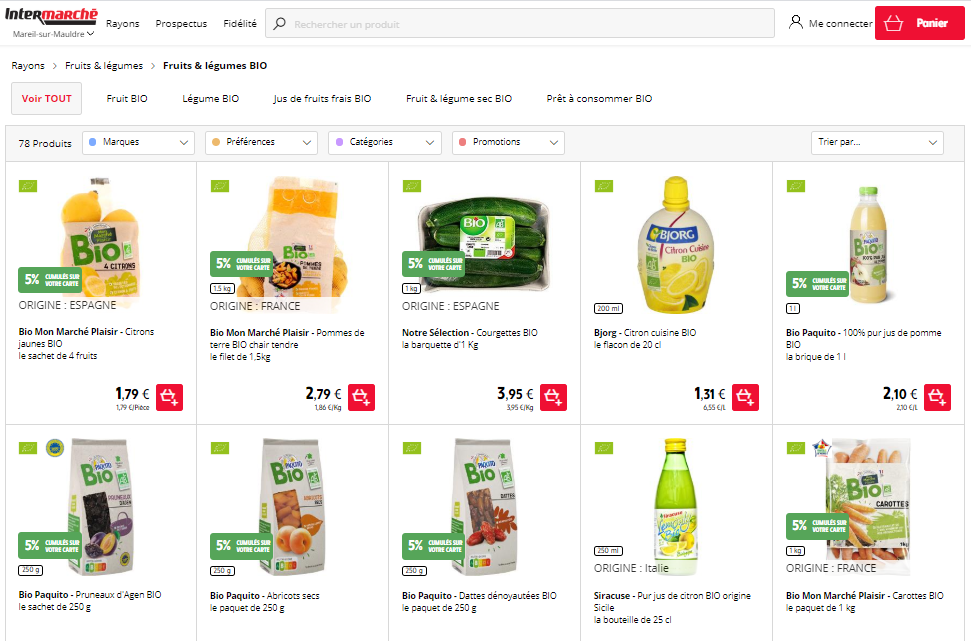The image size is (971, 641).
Task: Click the 78 Produits count label
Action: point(45,143)
